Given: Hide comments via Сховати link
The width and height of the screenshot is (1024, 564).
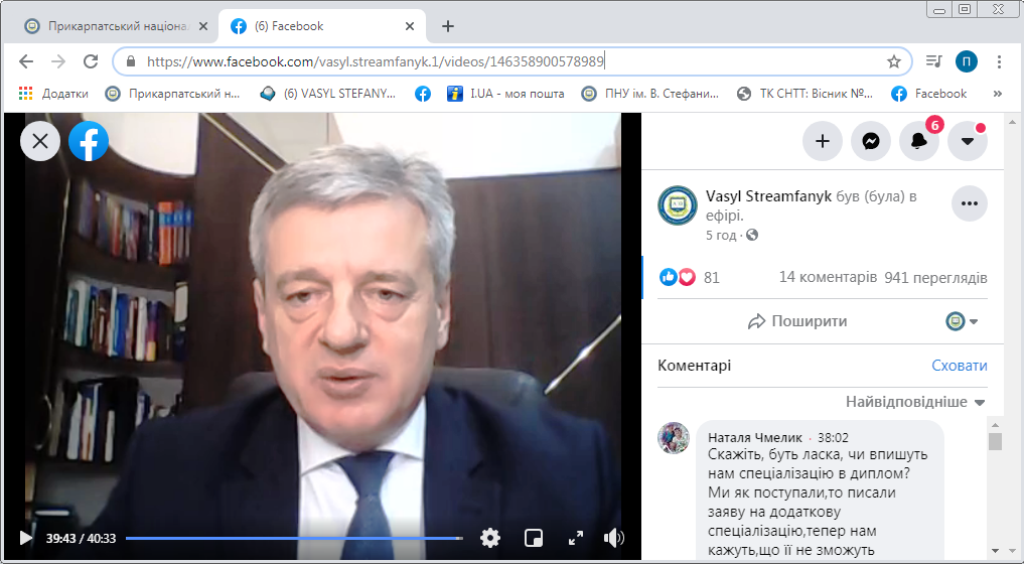Looking at the screenshot, I should 959,366.
